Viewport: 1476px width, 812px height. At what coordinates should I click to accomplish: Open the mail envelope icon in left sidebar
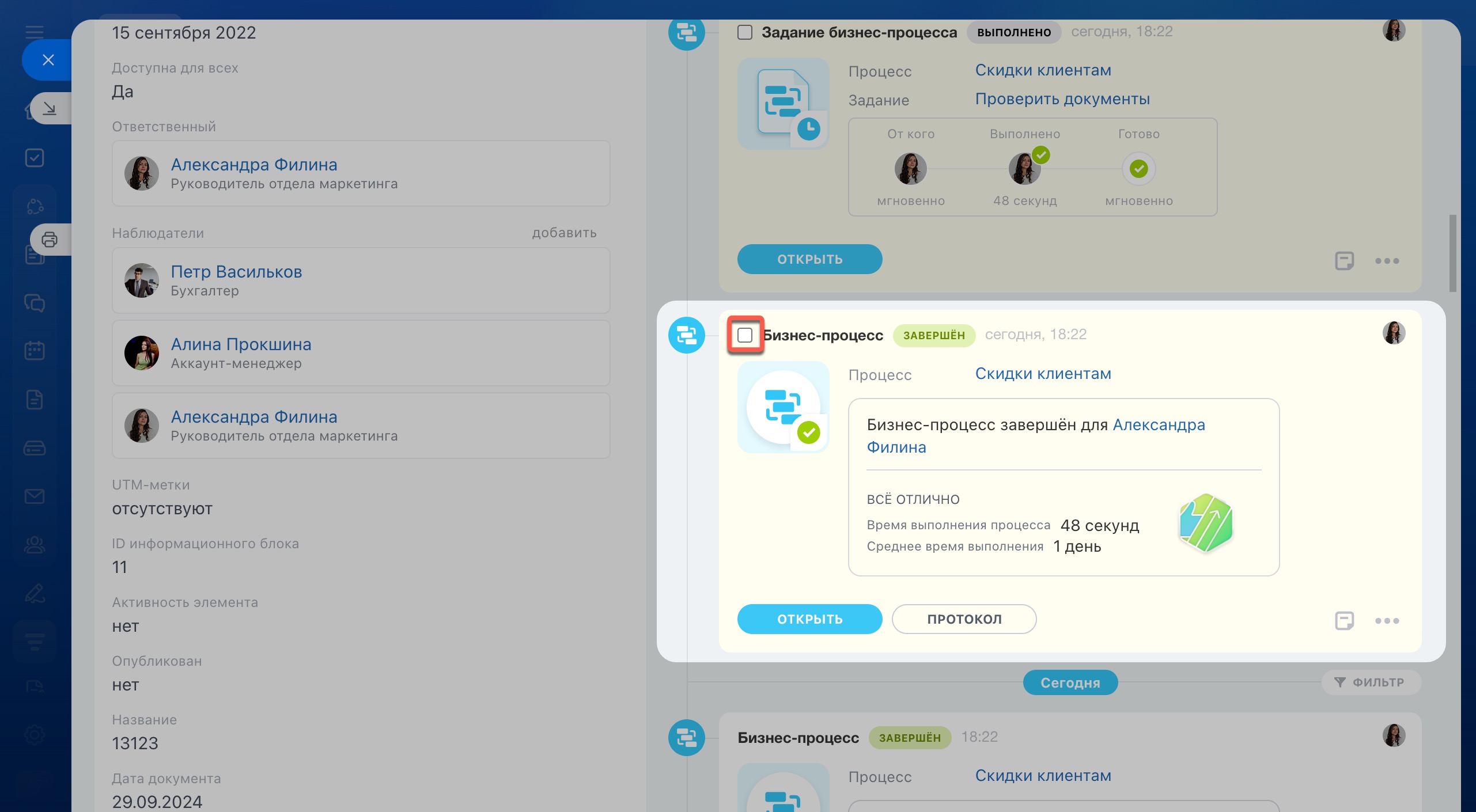(x=35, y=496)
